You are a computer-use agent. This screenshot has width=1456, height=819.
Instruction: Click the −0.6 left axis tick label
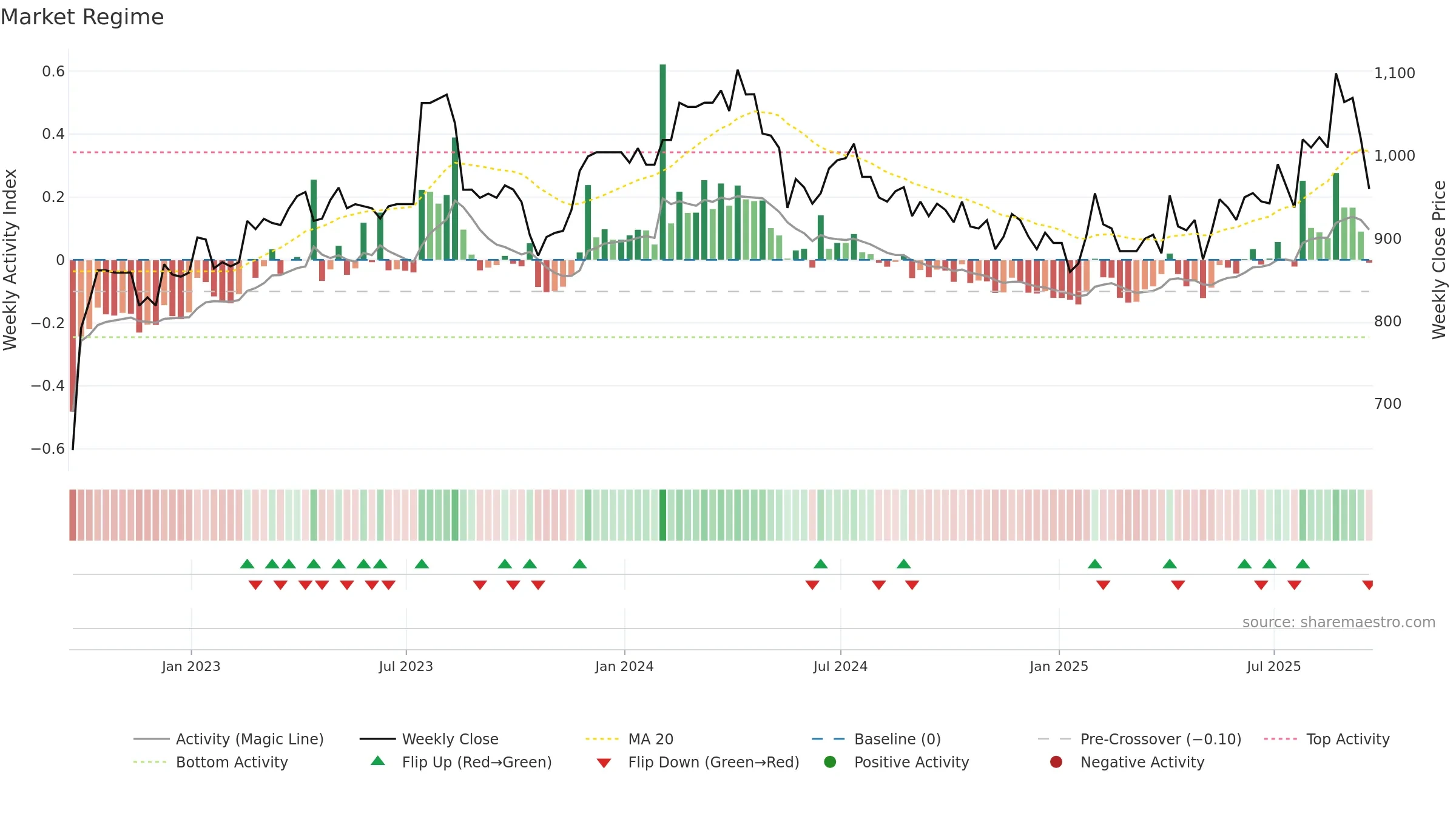tap(48, 448)
